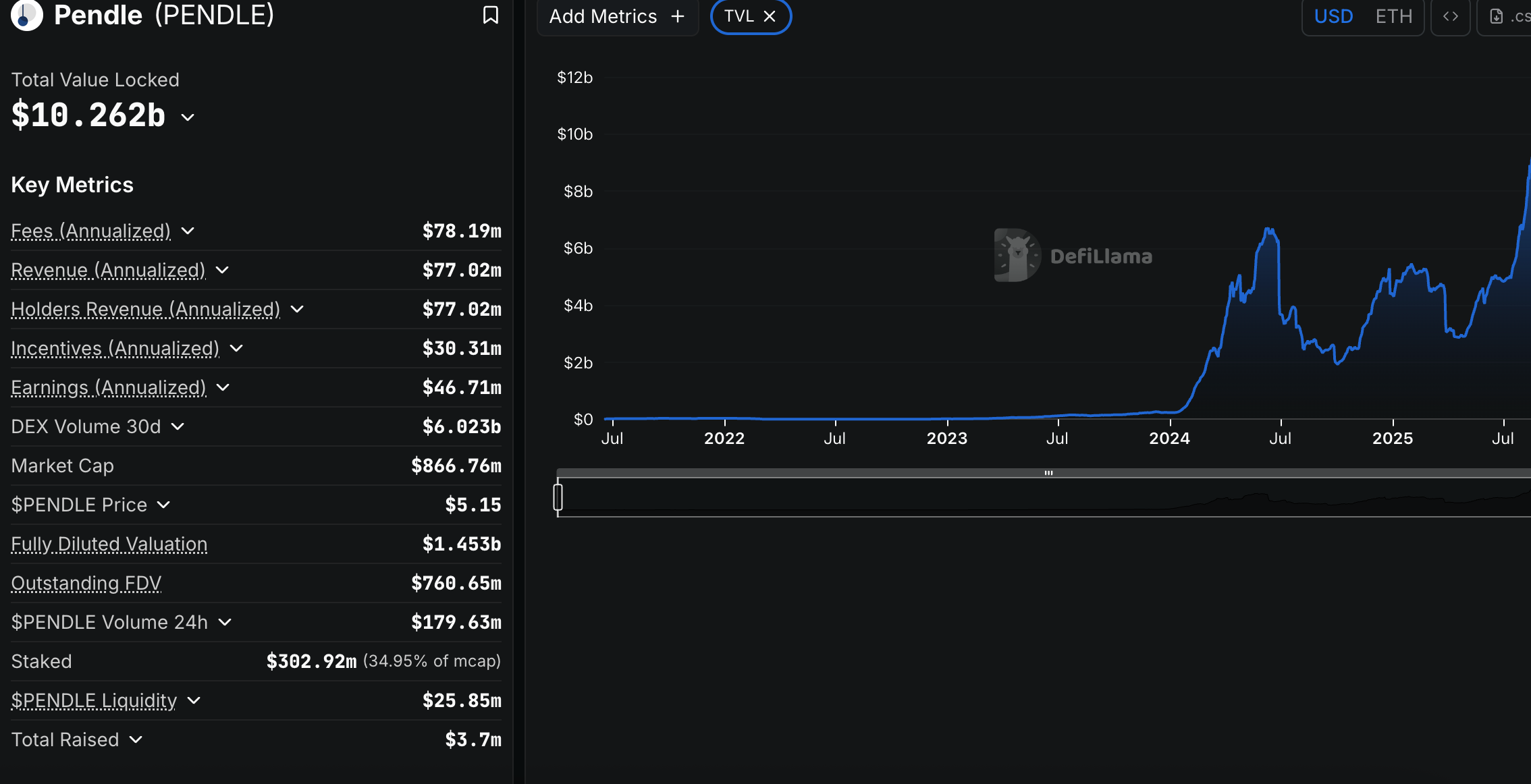The height and width of the screenshot is (784, 1531).
Task: Click the Earnings (Annualized) label
Action: coord(109,388)
